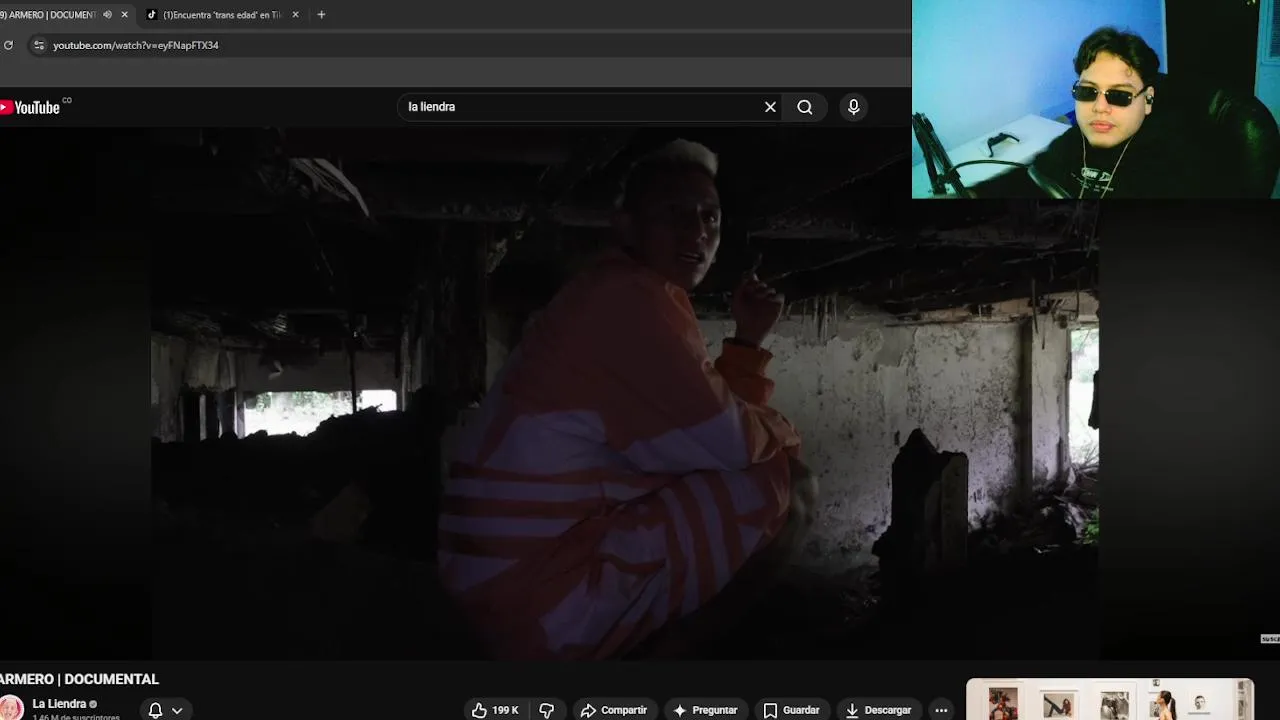Click the URL youtube.com/watch address field
This screenshot has height=720, width=1280.
tap(135, 45)
